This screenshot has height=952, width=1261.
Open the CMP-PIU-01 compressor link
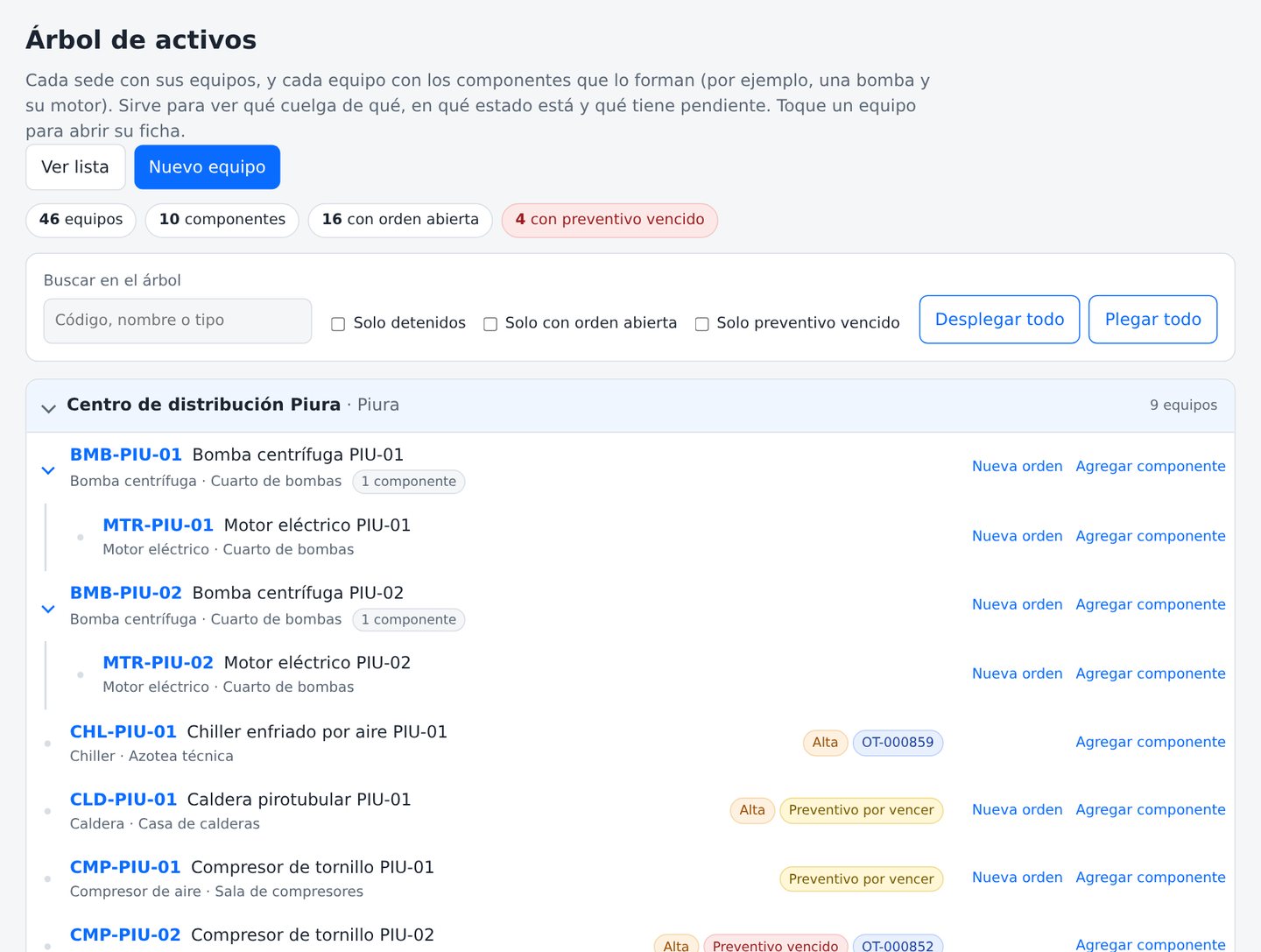click(x=125, y=867)
